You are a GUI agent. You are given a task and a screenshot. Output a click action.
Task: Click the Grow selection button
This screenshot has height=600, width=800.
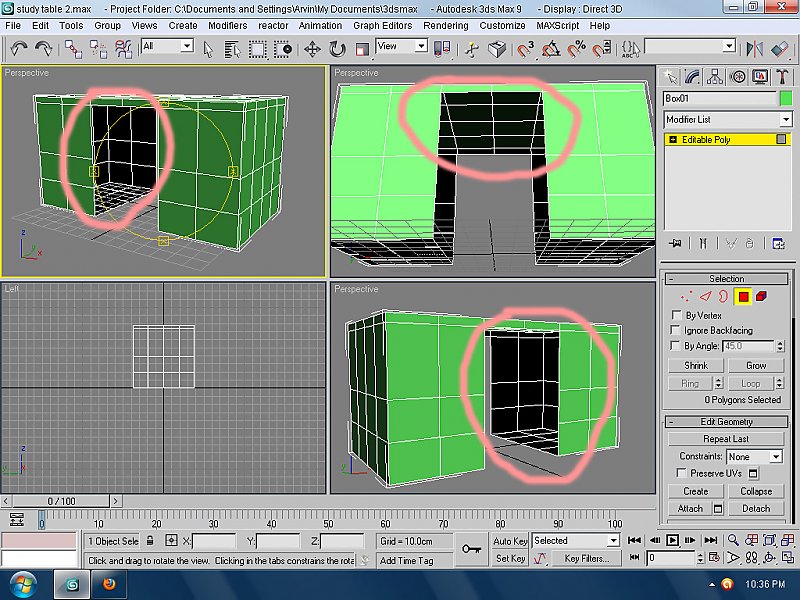tap(756, 366)
